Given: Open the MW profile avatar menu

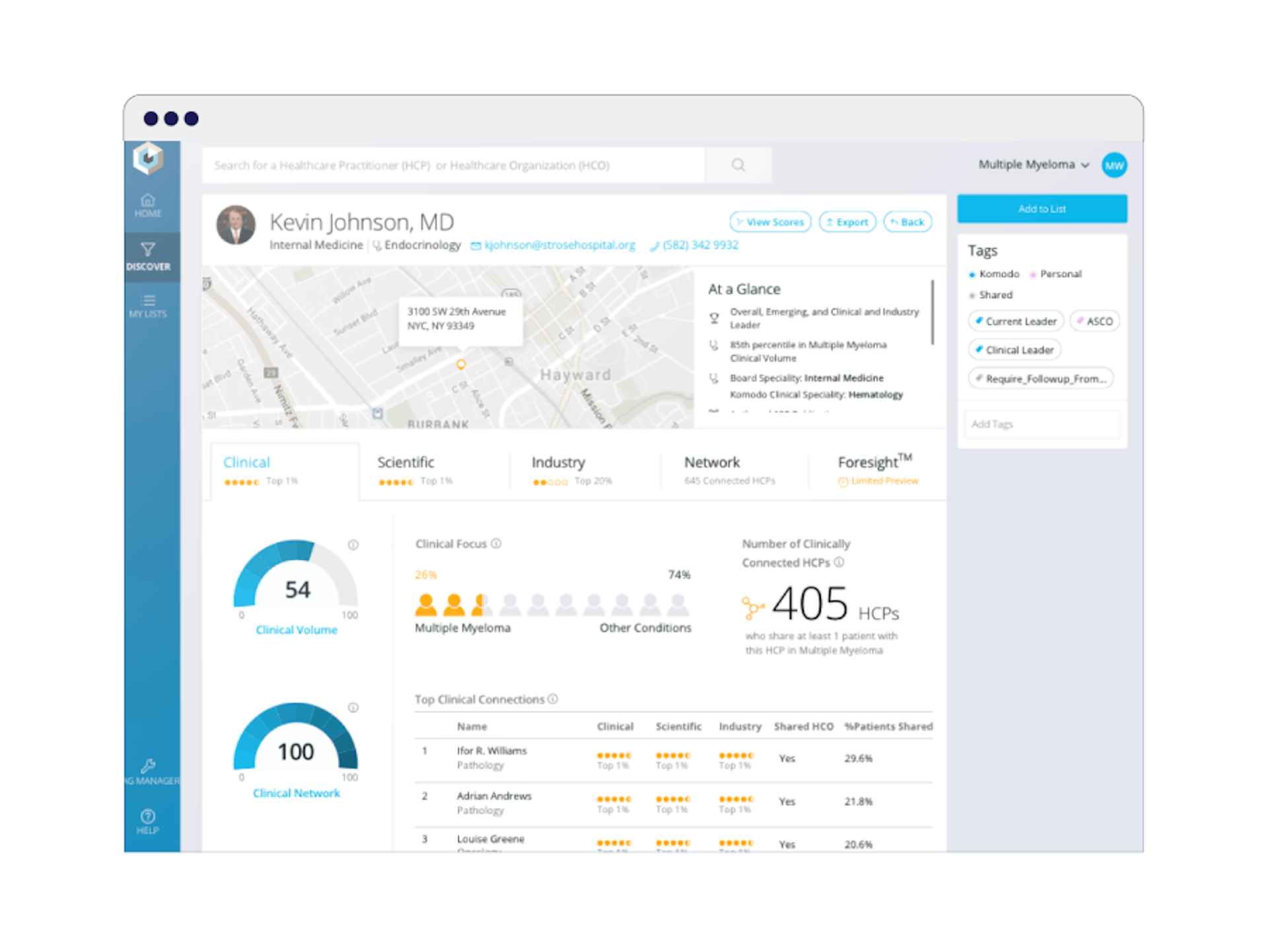Looking at the screenshot, I should coord(1114,165).
